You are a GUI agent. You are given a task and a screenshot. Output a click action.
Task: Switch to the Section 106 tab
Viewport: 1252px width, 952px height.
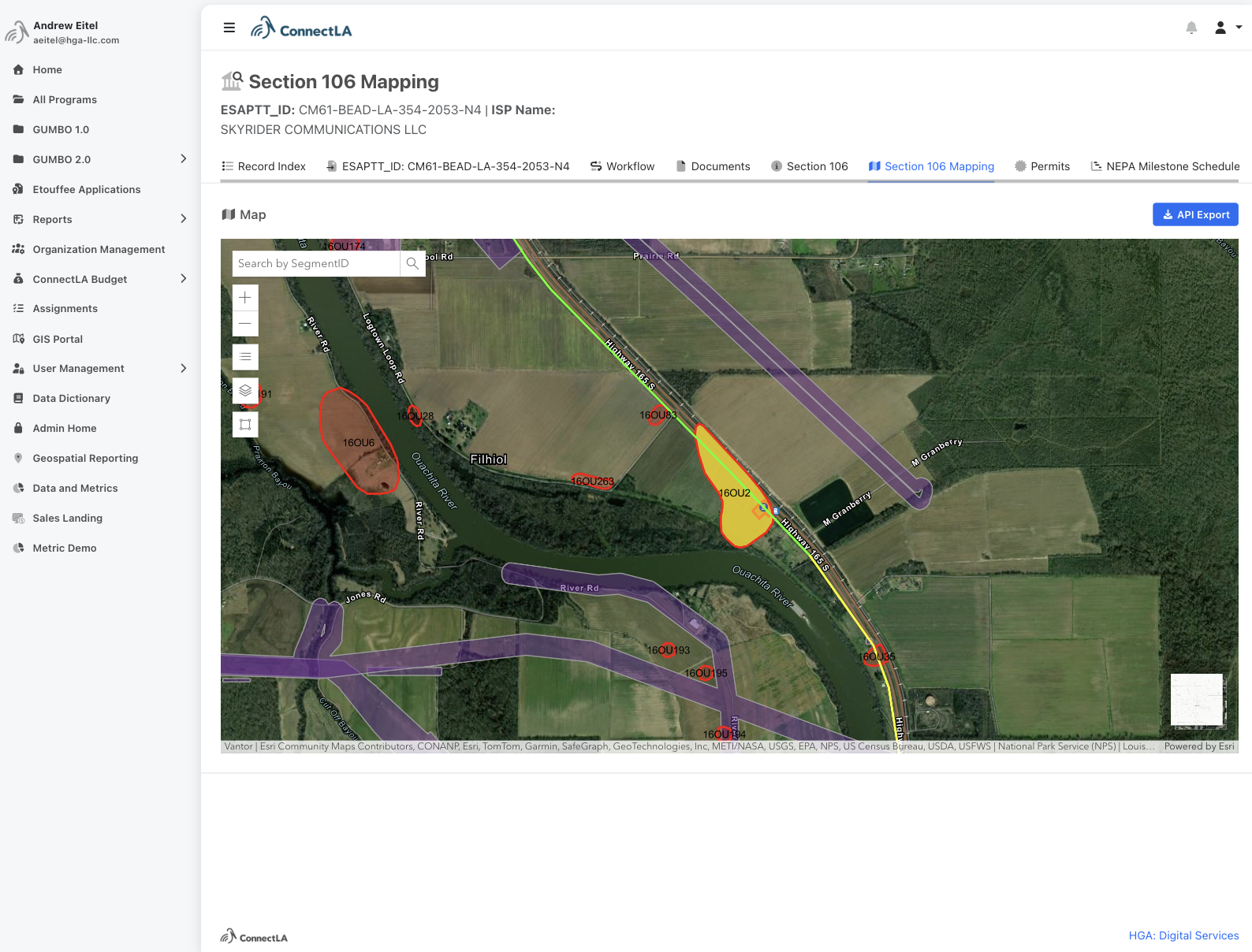[810, 166]
